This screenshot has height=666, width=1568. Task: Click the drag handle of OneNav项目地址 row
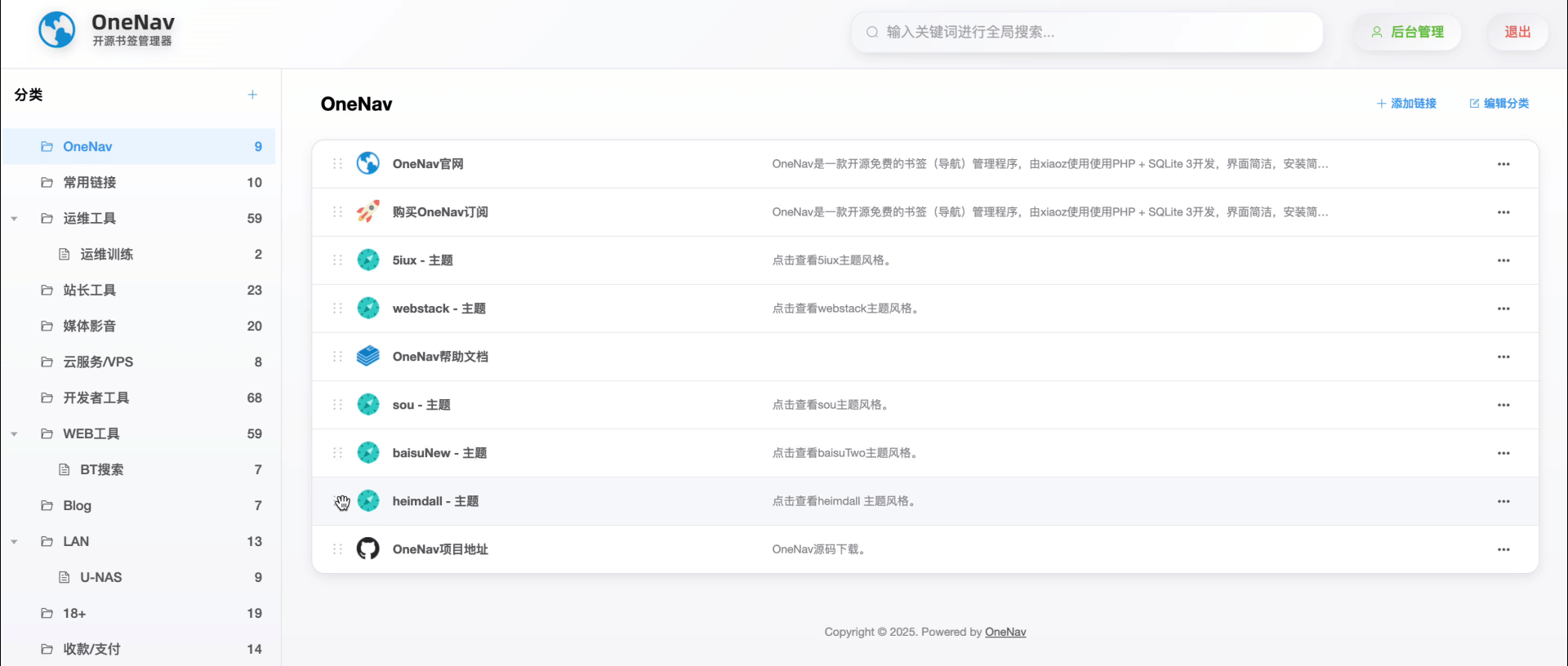coord(337,548)
